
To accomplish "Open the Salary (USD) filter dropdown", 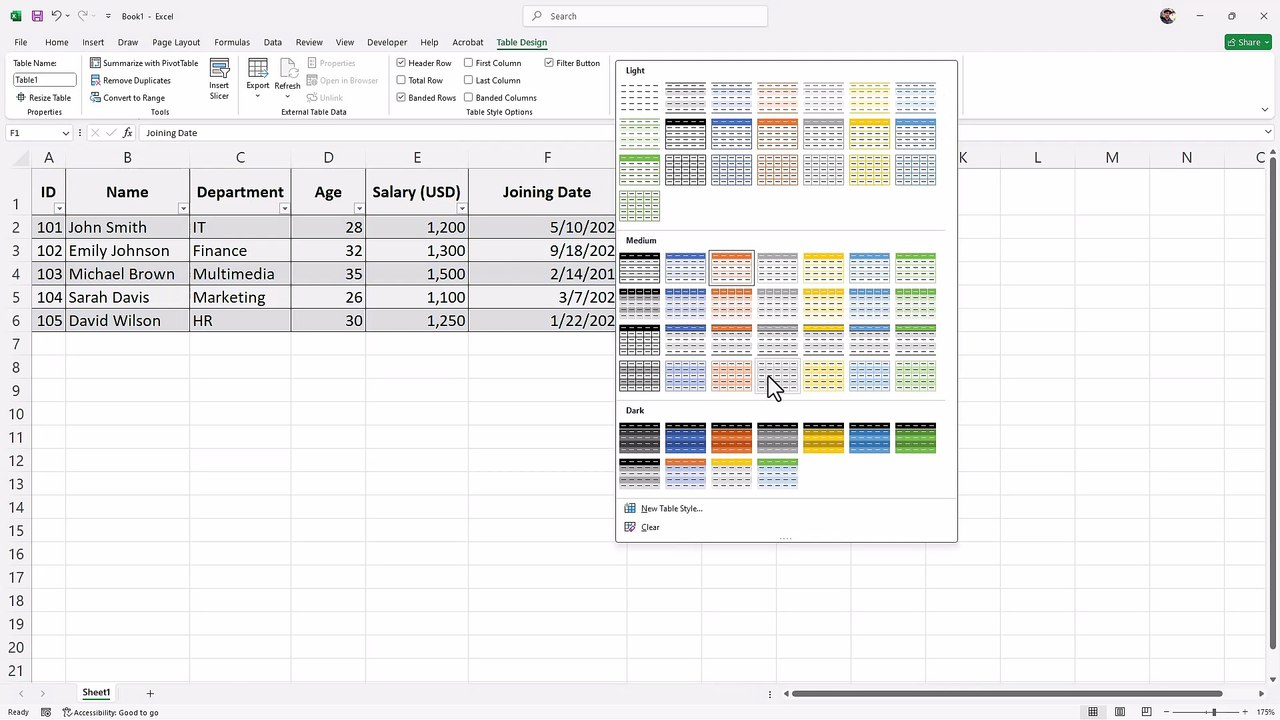I will point(462,208).
